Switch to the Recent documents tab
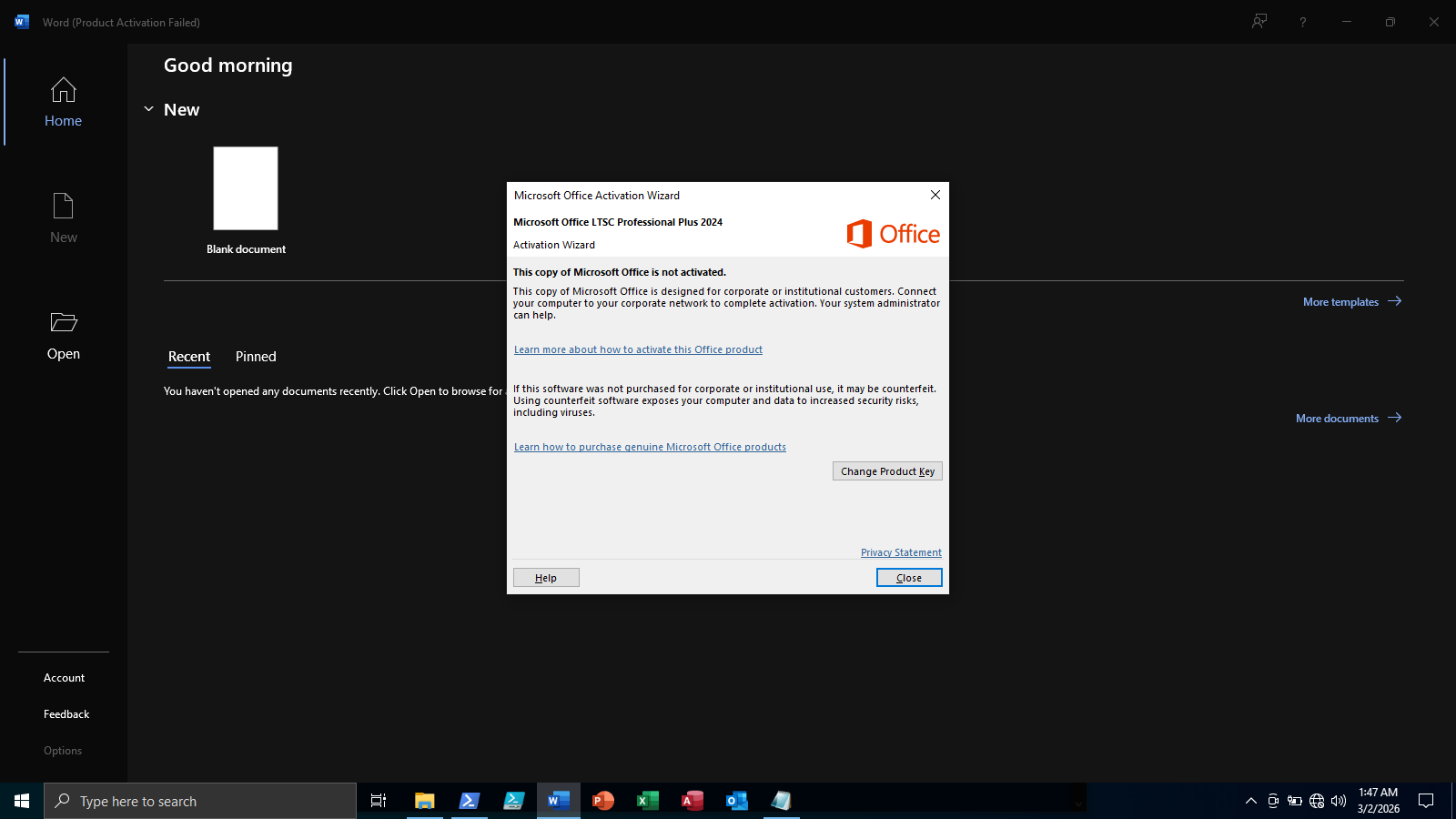The width and height of the screenshot is (1456, 819). (x=188, y=357)
